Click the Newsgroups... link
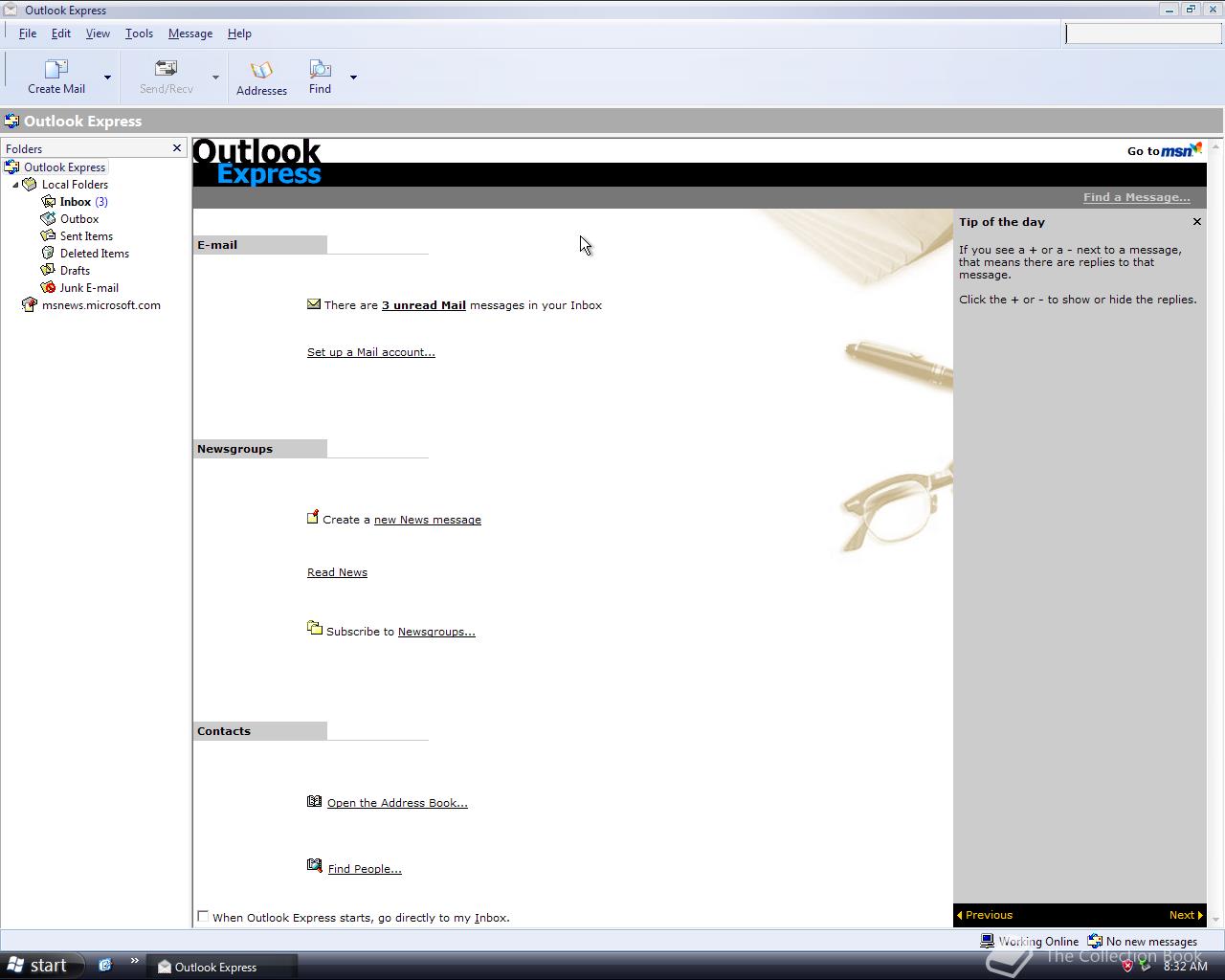The height and width of the screenshot is (980, 1225). click(436, 632)
